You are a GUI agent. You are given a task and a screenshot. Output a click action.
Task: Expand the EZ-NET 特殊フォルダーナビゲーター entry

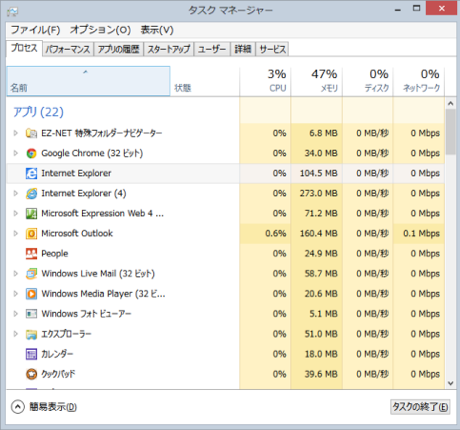point(15,133)
